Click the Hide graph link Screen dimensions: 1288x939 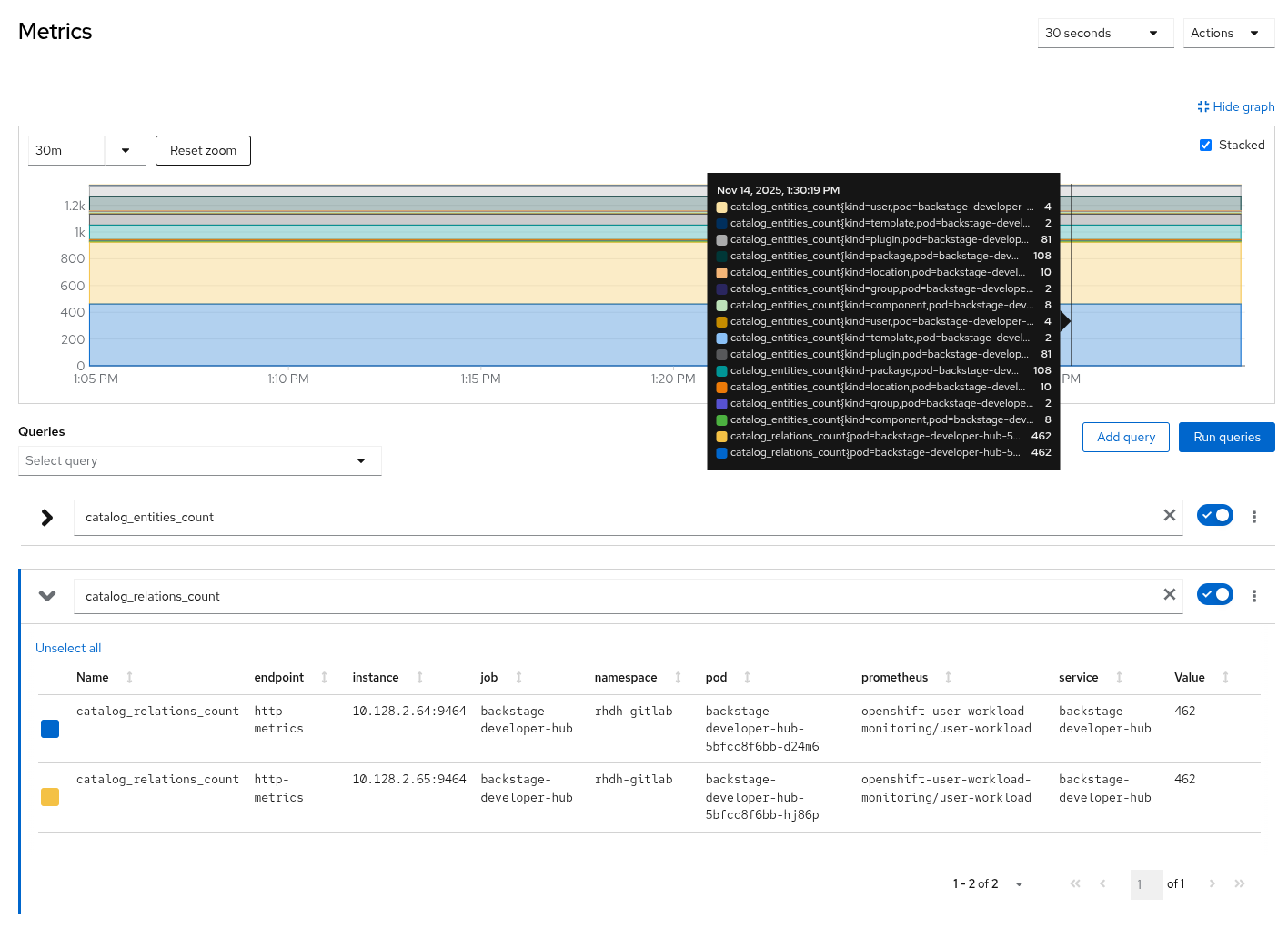(1236, 106)
